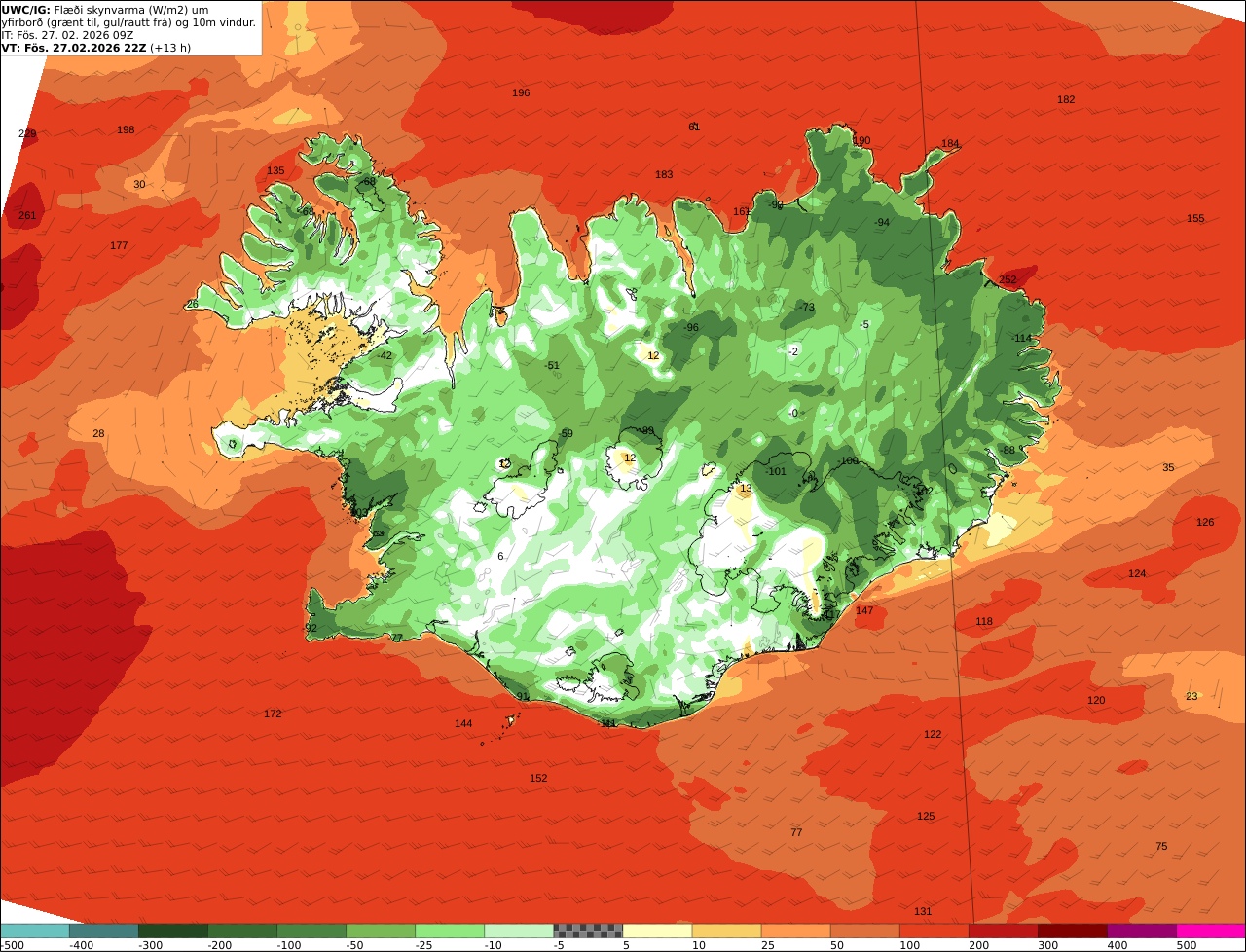
Task: Click the light orange swatch between 25 and 50
Action: point(795,931)
